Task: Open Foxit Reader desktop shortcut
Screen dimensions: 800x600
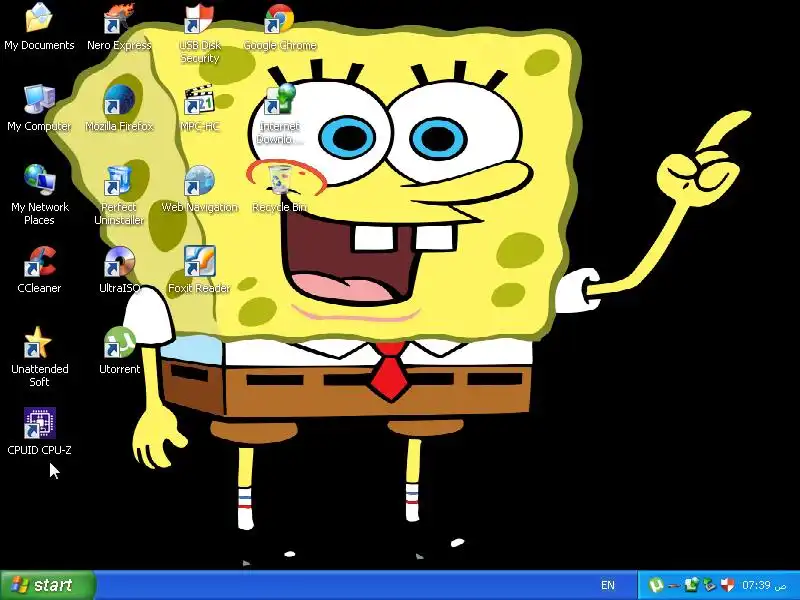Action: [x=199, y=269]
